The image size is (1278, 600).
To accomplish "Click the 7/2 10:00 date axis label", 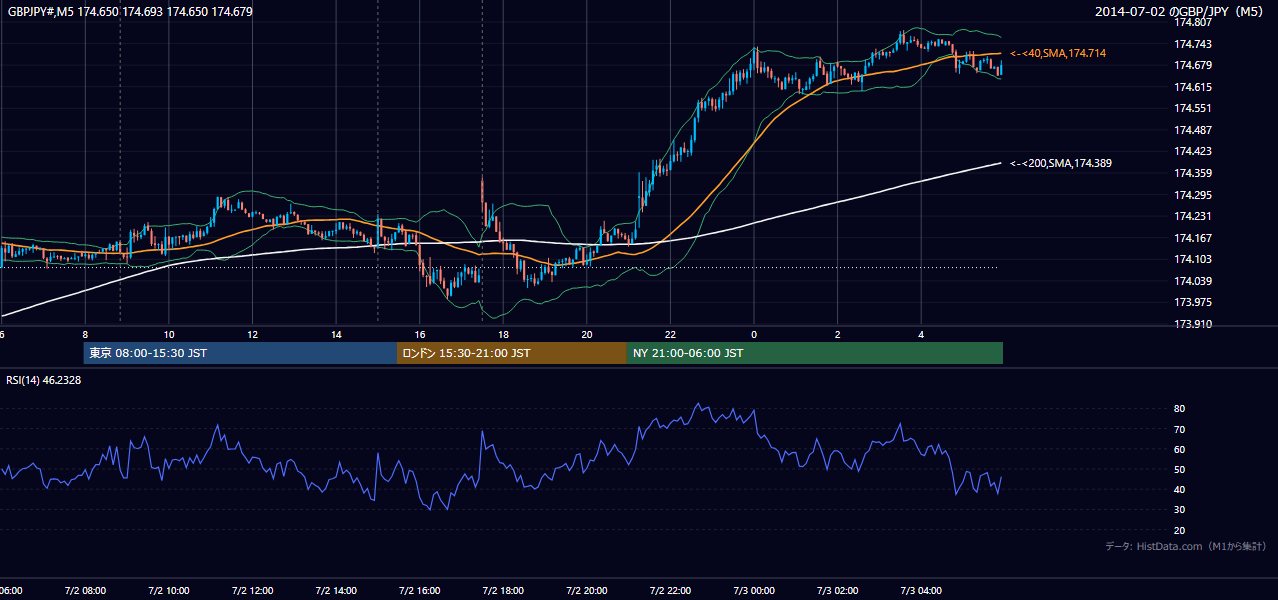I will click(x=169, y=591).
